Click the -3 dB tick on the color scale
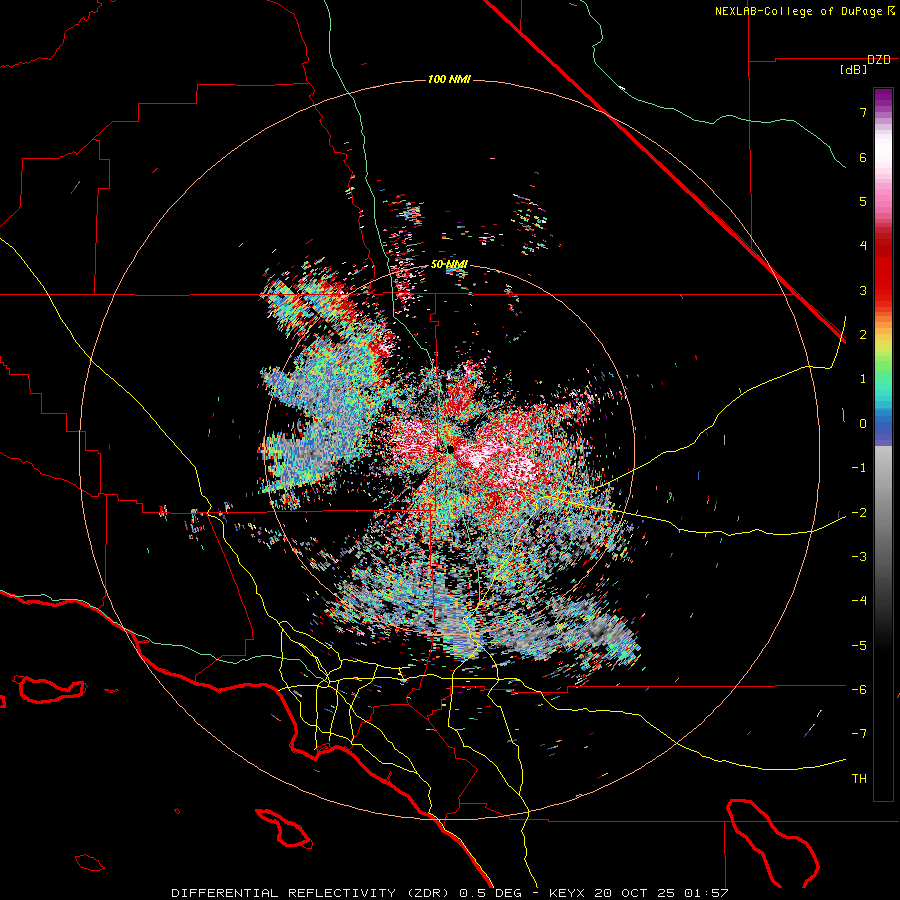Screen dimensions: 900x900 pyautogui.click(x=859, y=557)
